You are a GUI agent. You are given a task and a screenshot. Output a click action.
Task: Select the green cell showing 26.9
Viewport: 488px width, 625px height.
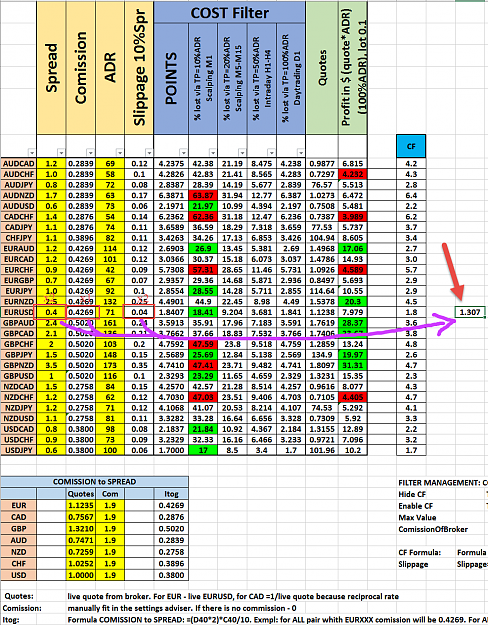click(203, 249)
